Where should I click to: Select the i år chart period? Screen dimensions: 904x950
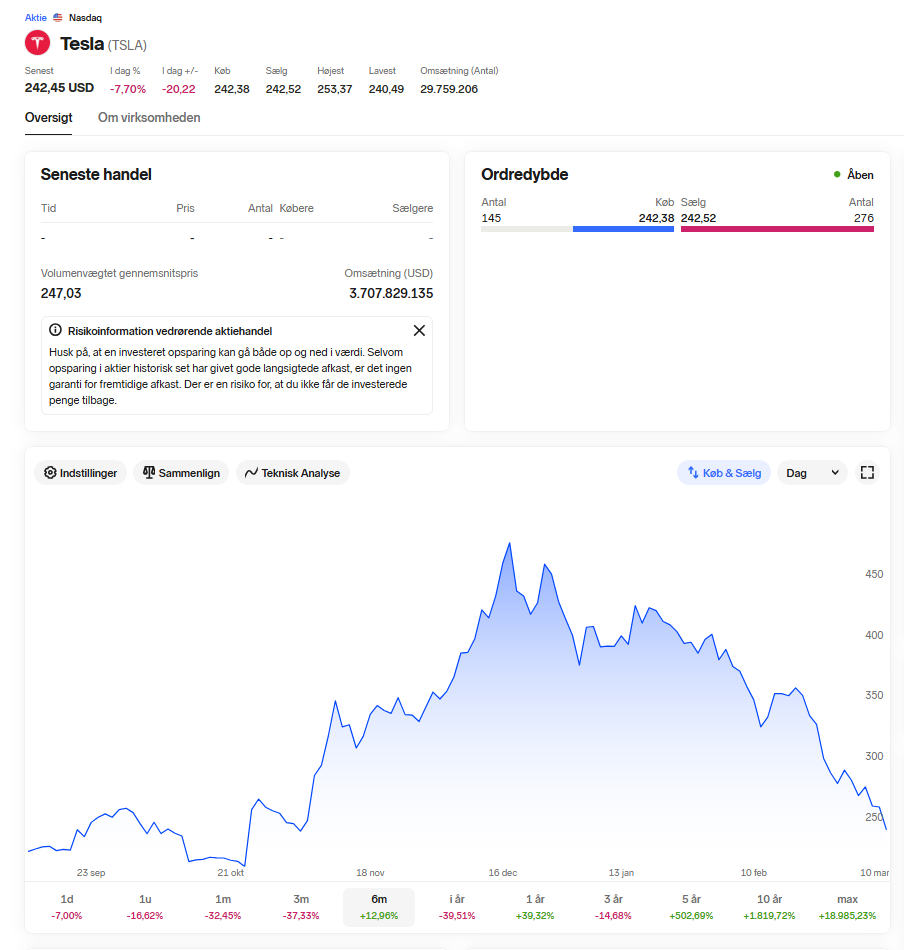coord(457,907)
